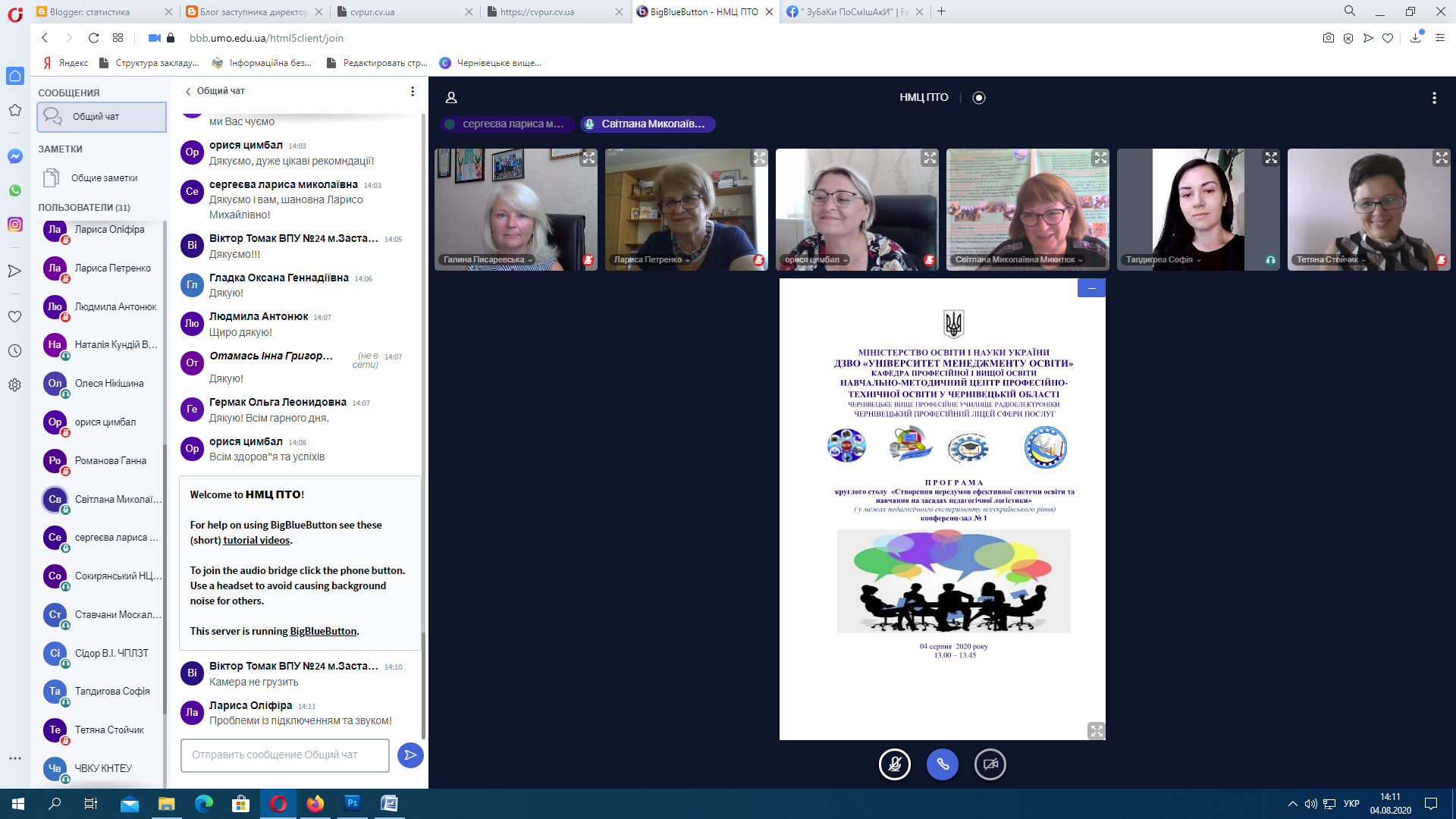Screen dimensions: 1456x819
Task: Open the tutorial videos link
Action: point(256,541)
